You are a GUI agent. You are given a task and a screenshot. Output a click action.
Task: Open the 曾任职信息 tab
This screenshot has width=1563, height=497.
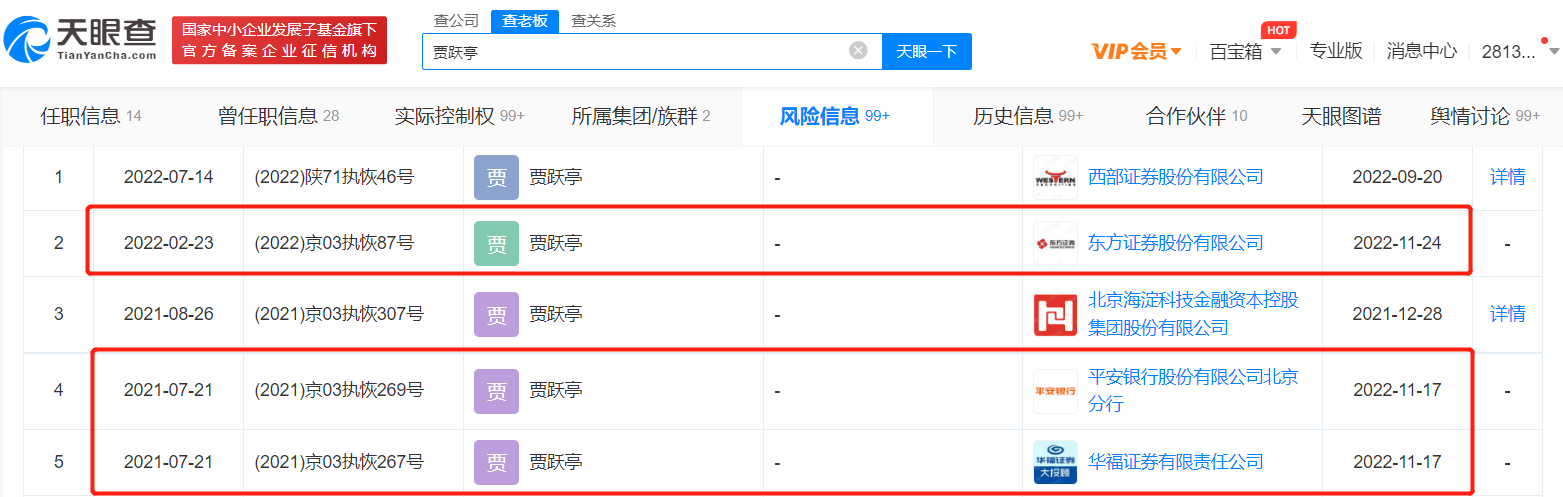[x=279, y=116]
